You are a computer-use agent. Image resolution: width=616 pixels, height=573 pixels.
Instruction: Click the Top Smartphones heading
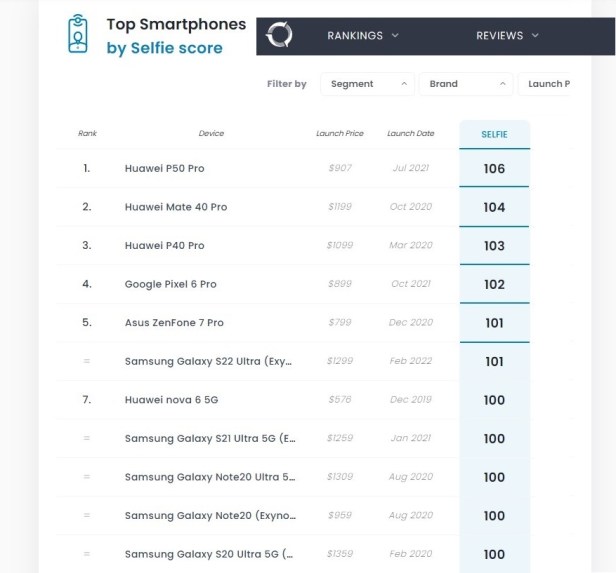pos(176,24)
